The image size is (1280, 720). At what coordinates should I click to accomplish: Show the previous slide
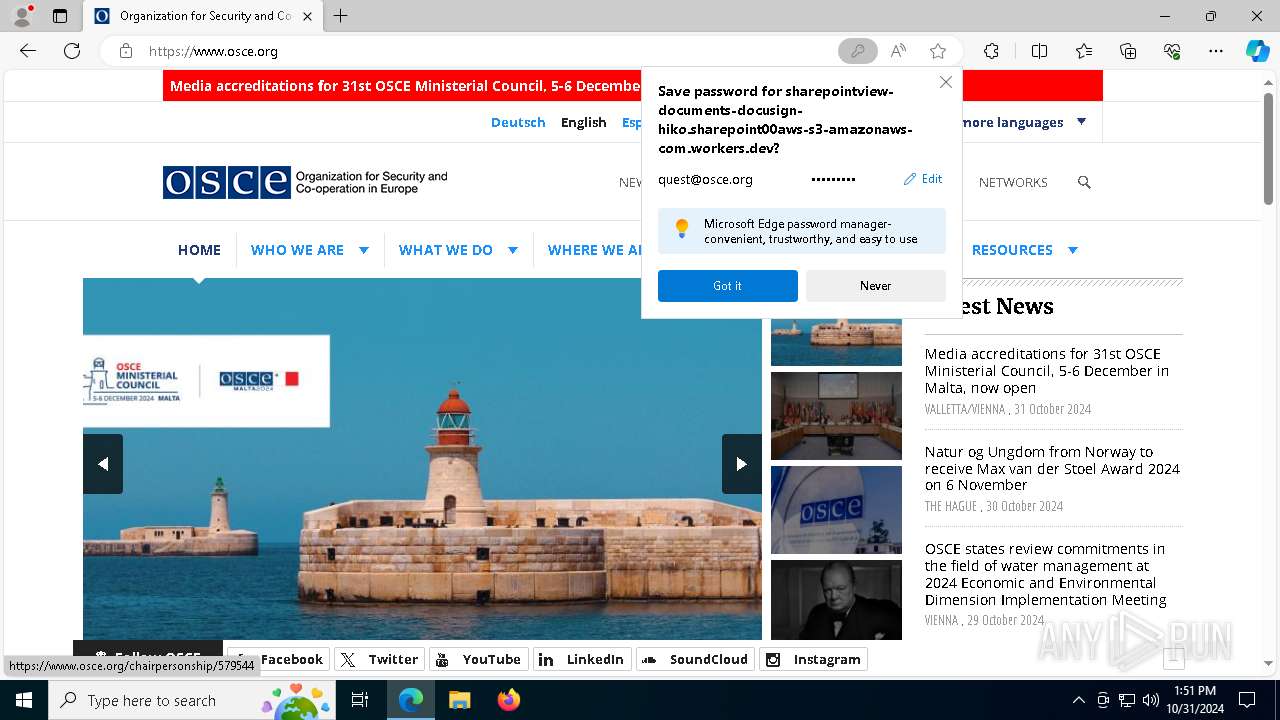point(102,464)
